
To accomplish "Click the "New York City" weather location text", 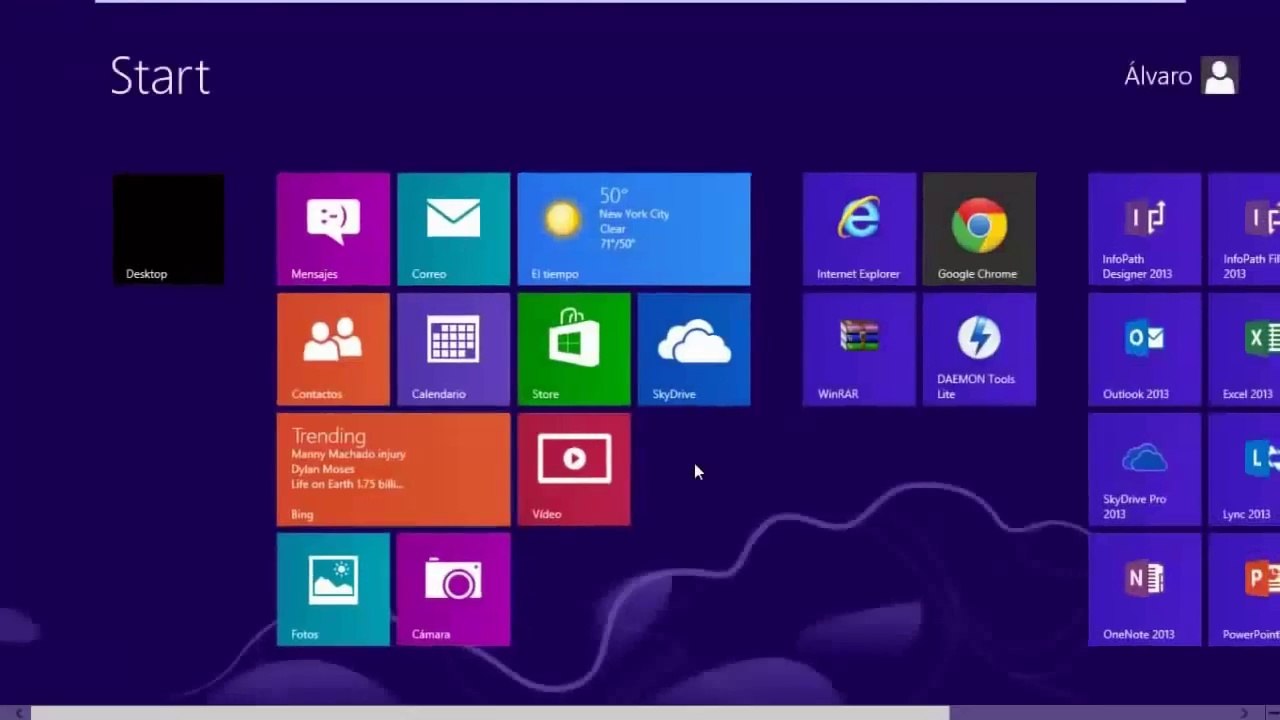I will tap(634, 214).
